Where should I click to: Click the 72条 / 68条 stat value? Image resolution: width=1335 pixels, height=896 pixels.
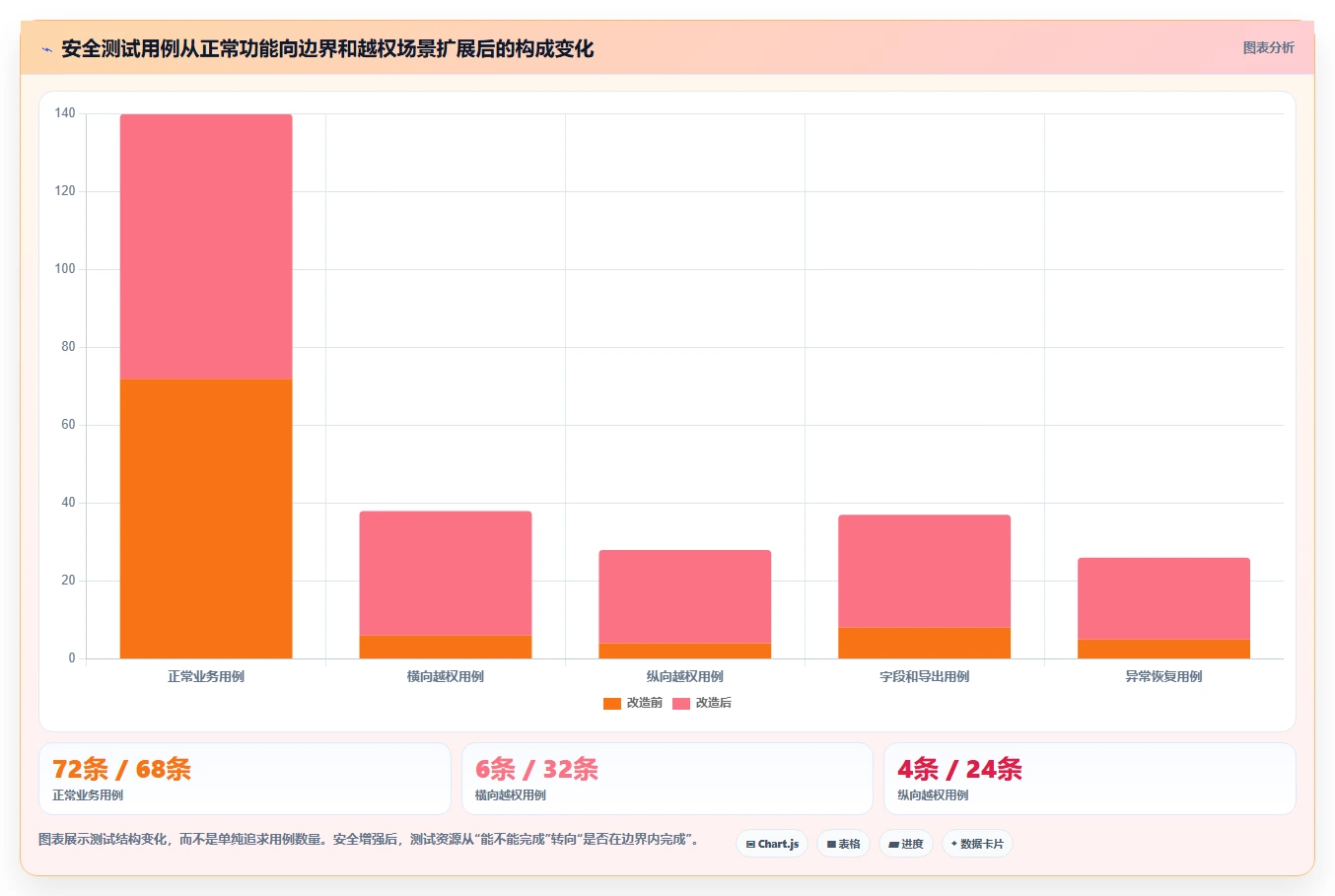pyautogui.click(x=121, y=769)
